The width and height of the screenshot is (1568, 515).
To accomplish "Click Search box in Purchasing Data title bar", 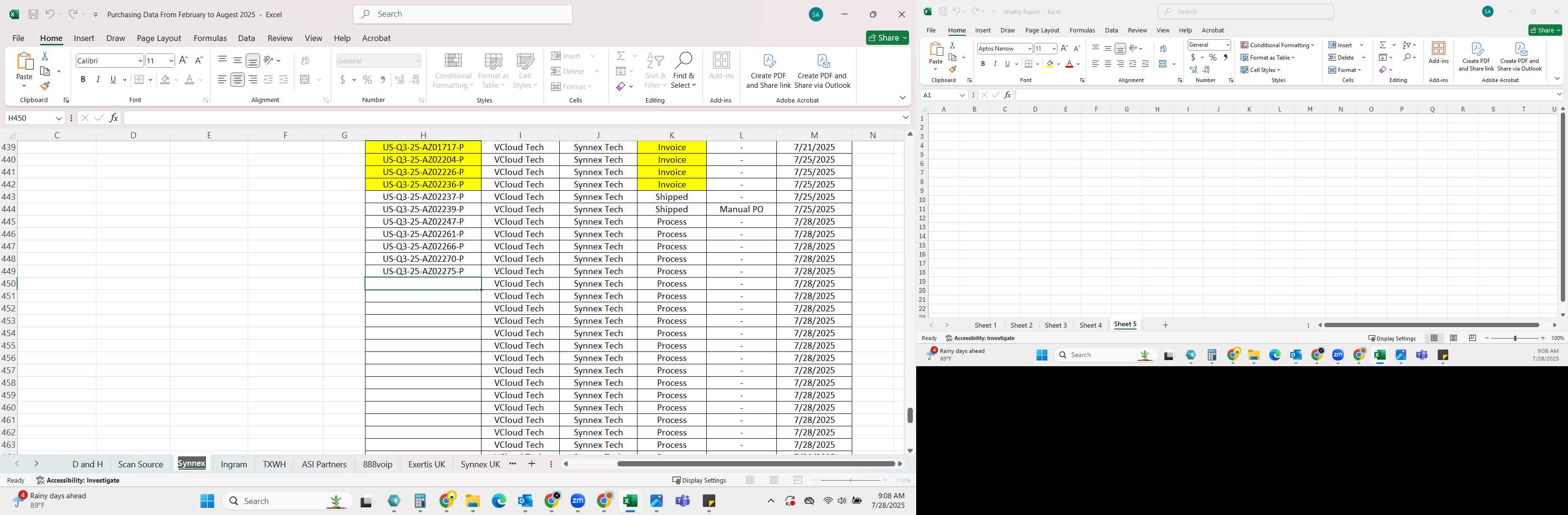I will click(x=462, y=14).
